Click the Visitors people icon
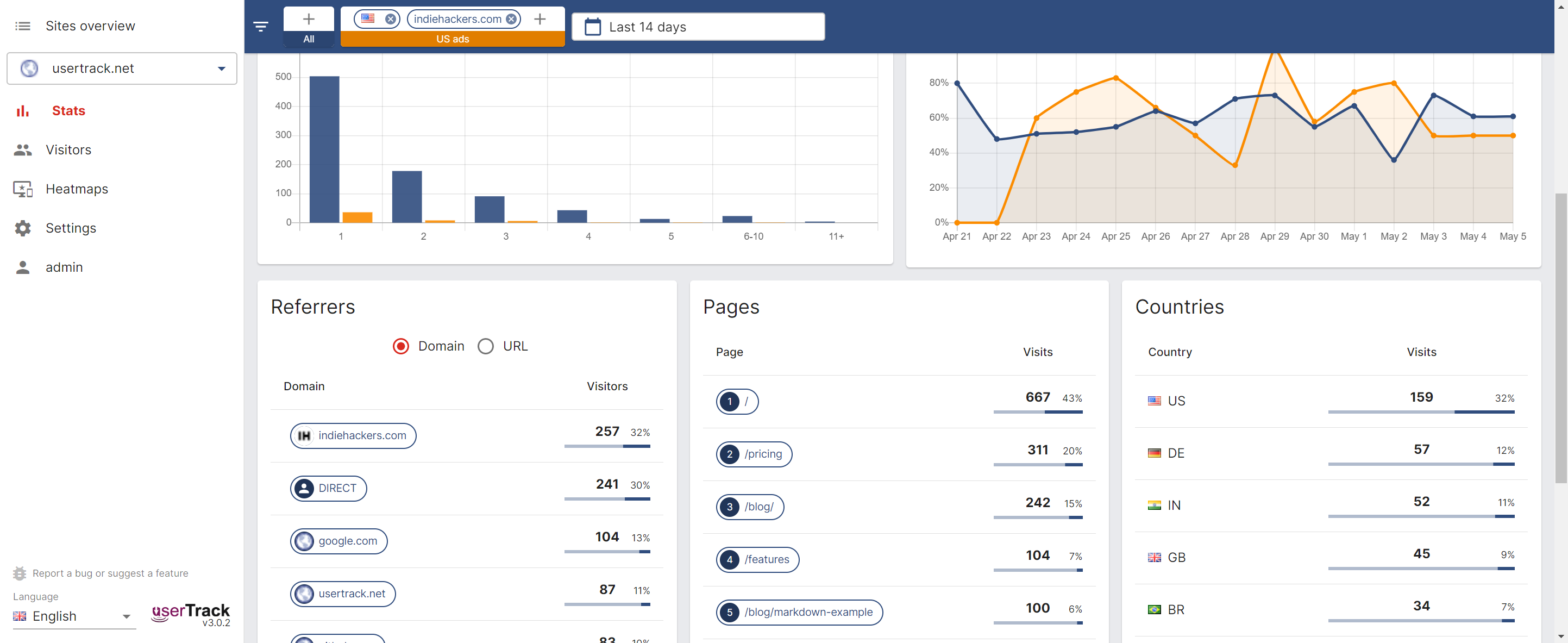The height and width of the screenshot is (643, 1568). (22, 150)
